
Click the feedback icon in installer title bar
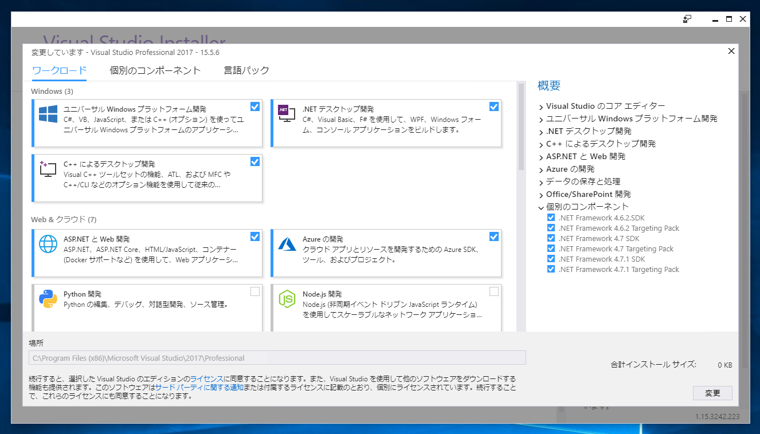687,19
